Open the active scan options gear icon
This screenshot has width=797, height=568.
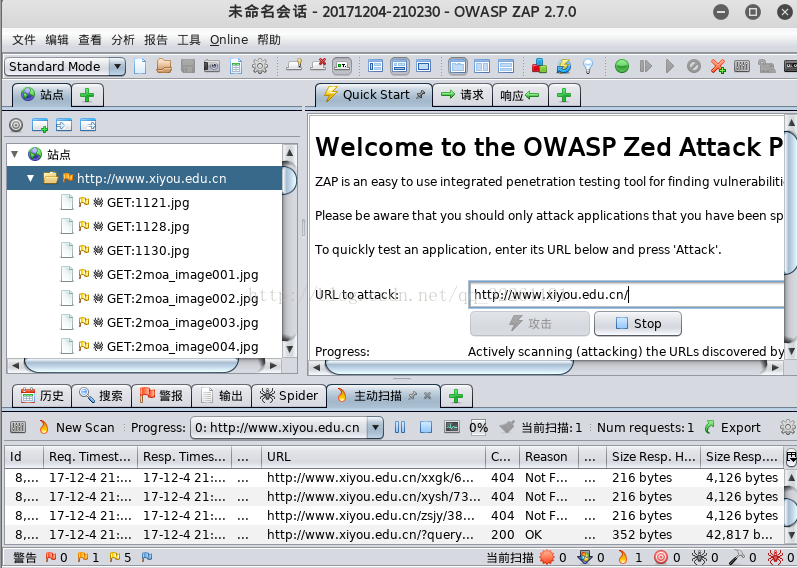[788, 427]
